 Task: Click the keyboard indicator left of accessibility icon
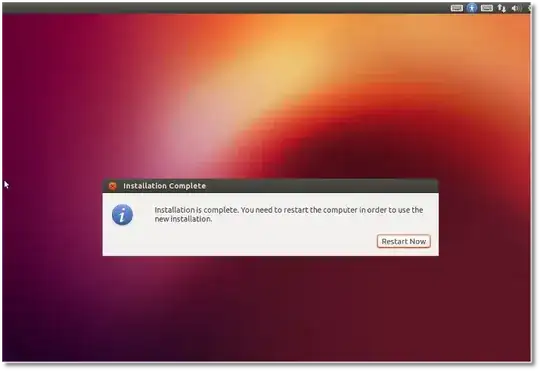pyautogui.click(x=457, y=8)
